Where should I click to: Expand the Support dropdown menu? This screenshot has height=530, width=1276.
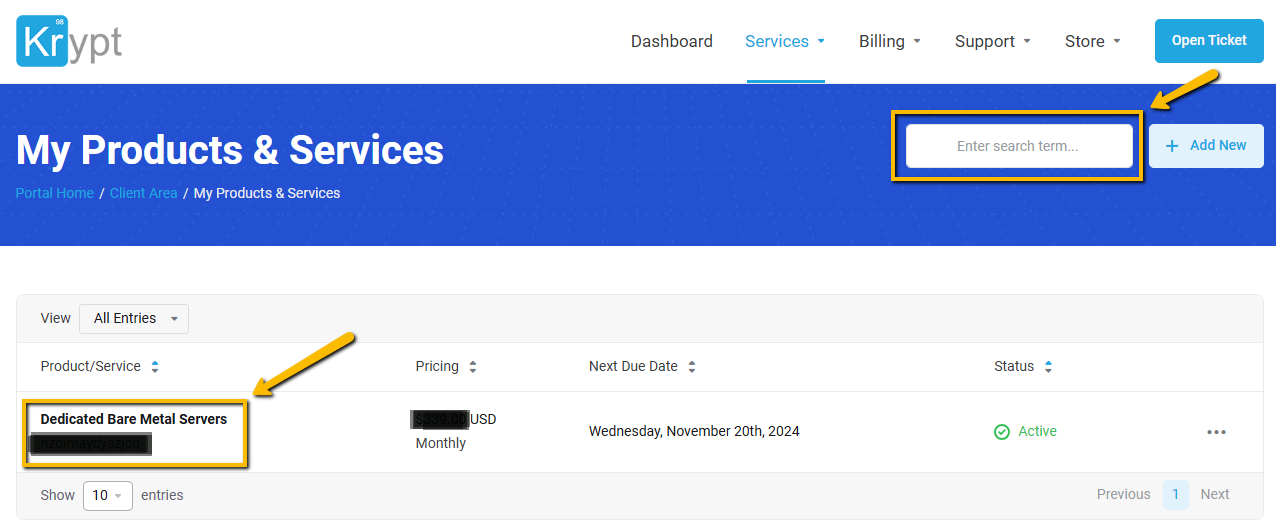993,41
